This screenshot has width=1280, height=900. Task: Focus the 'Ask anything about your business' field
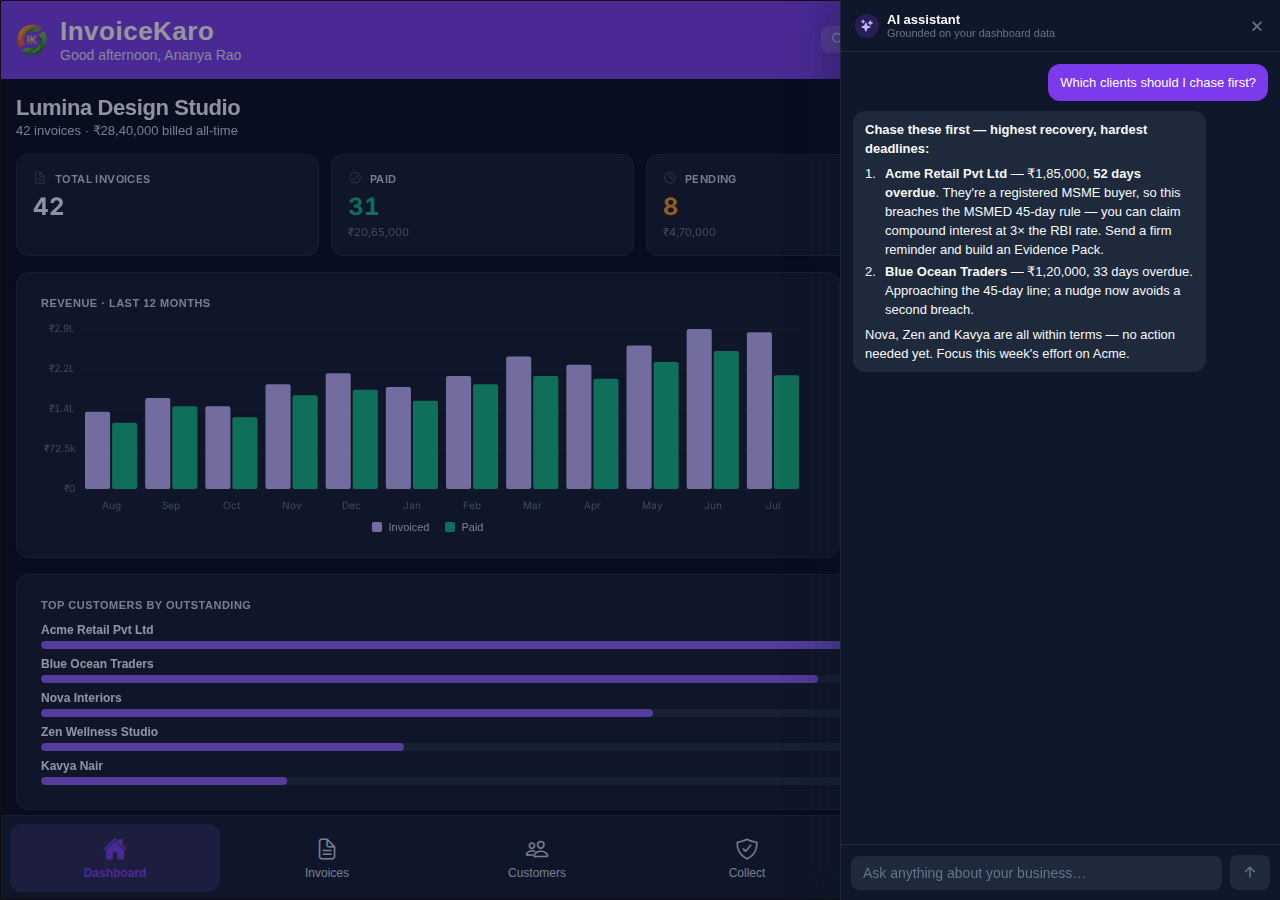coord(1036,873)
